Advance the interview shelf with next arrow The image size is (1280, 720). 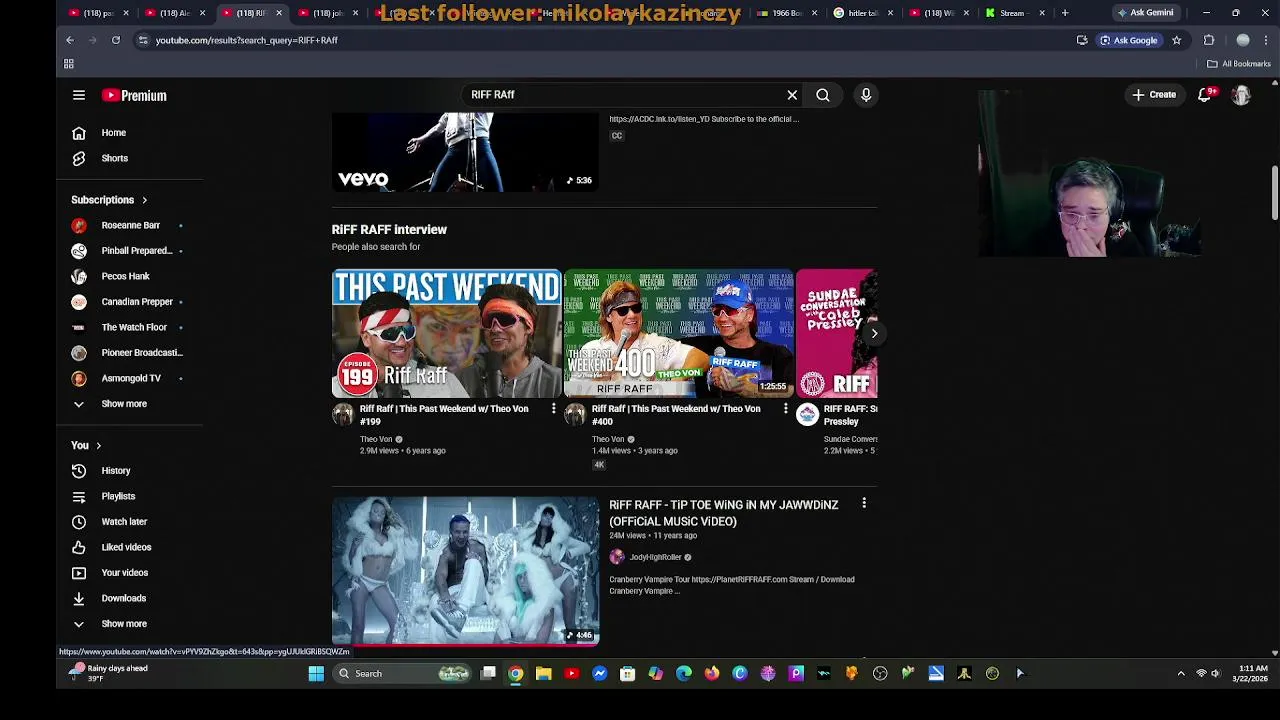click(874, 334)
